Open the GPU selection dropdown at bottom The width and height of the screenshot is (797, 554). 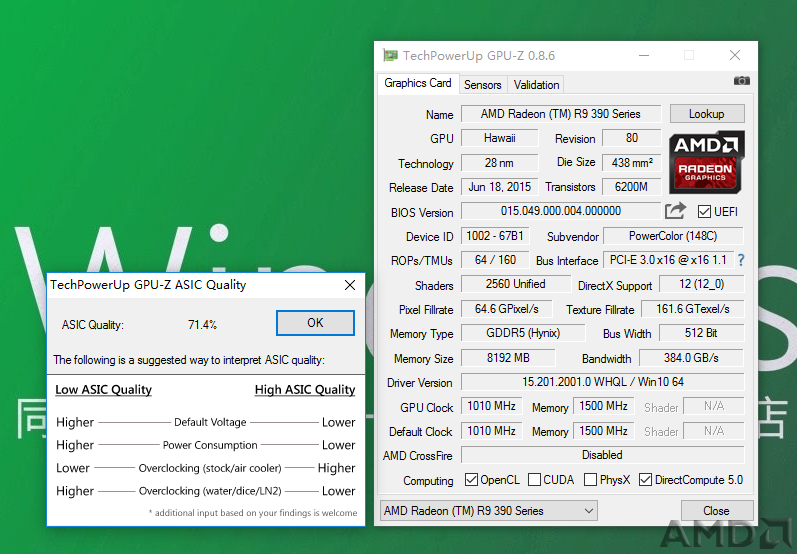(x=488, y=511)
